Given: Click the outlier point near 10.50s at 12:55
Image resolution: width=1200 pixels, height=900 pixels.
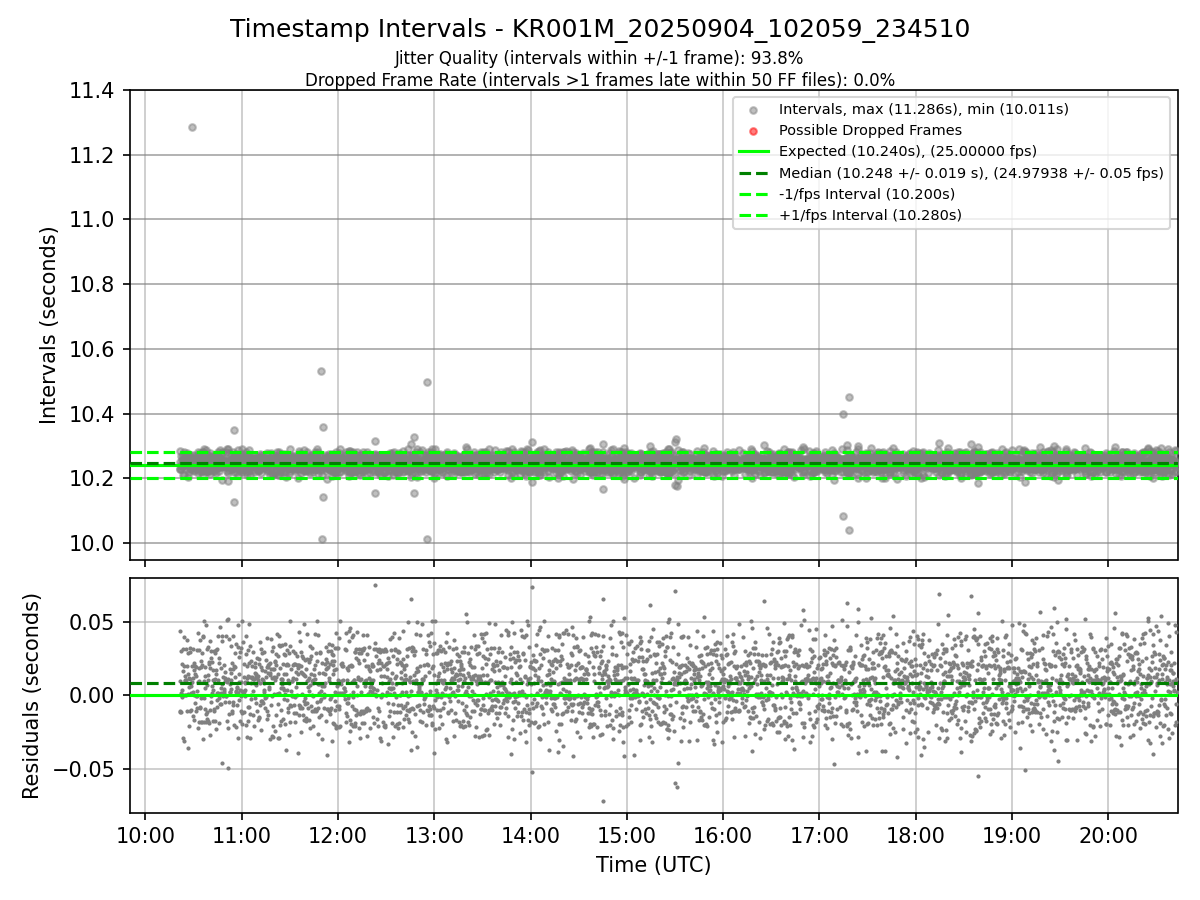Looking at the screenshot, I should click(x=427, y=382).
